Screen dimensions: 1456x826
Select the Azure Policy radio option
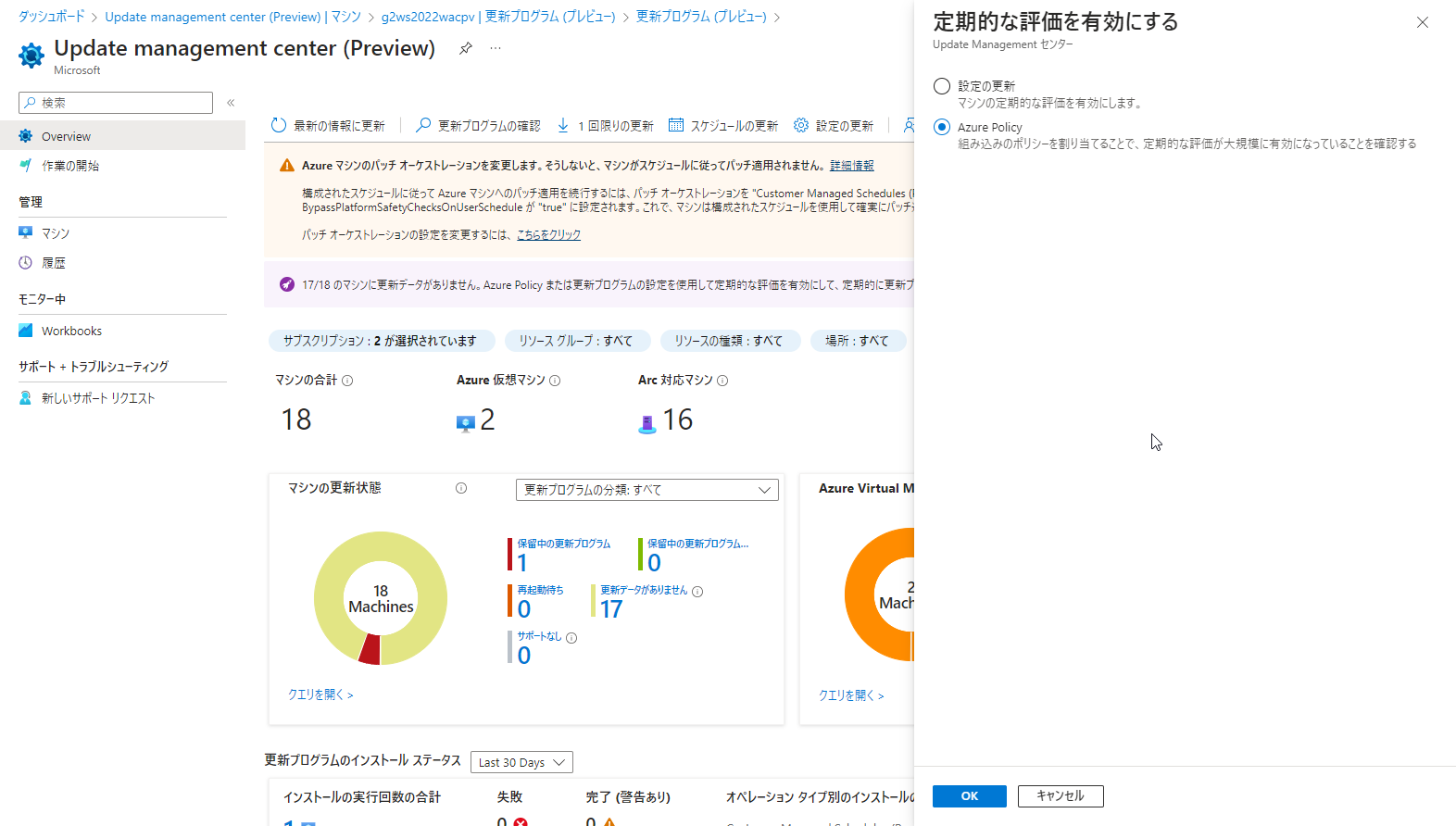[942, 127]
